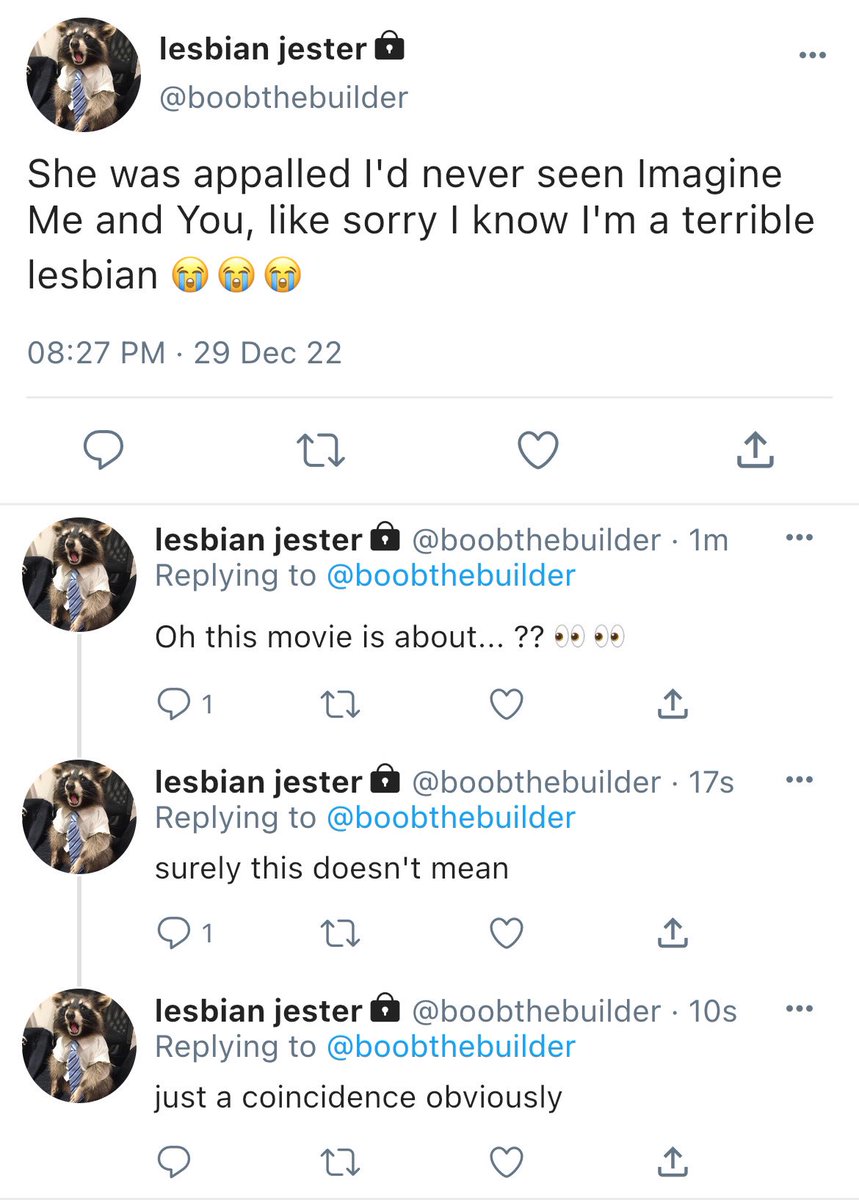The height and width of the screenshot is (1200, 859).
Task: Like the 'Oh this movie is about' reply
Action: 507,705
